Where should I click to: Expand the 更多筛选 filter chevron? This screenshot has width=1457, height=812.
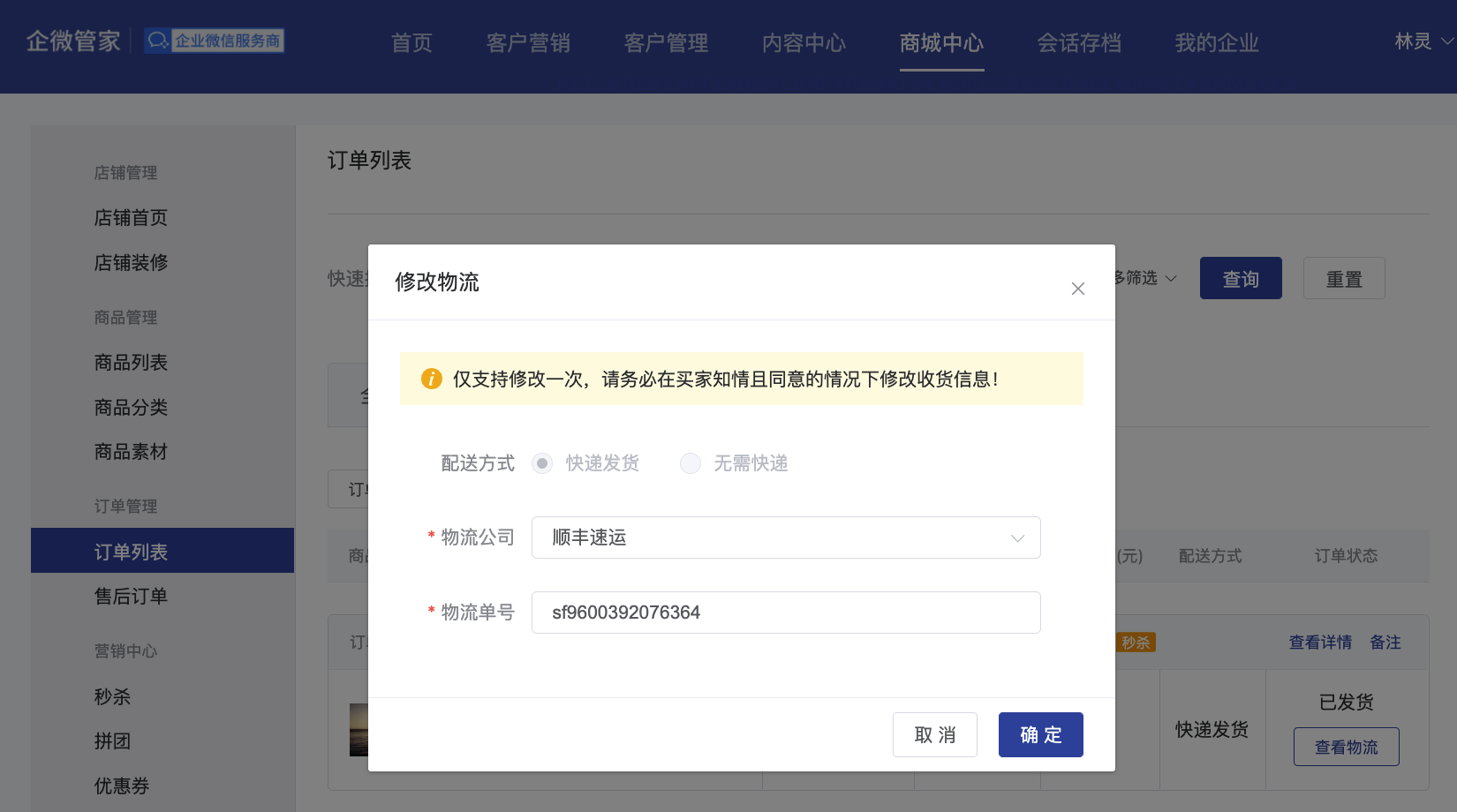(1171, 278)
